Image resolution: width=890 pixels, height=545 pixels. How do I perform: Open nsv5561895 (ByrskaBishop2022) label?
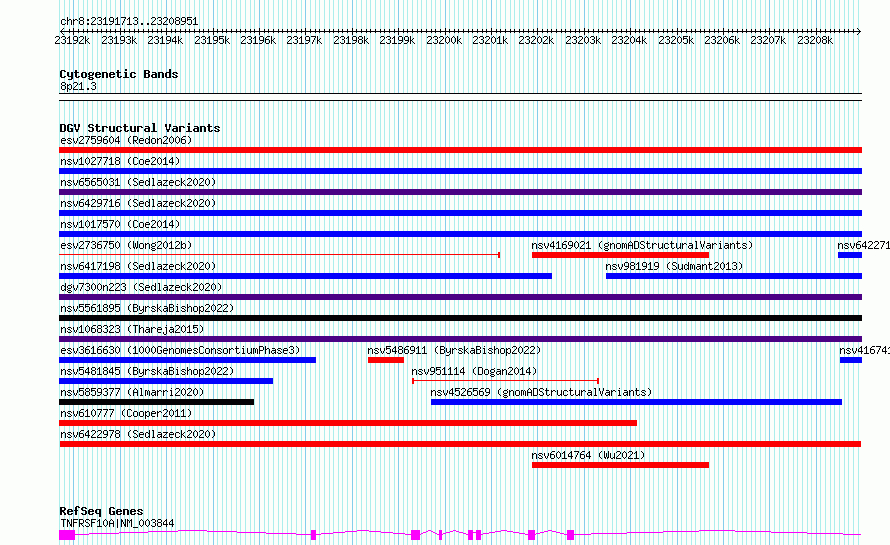coord(147,308)
